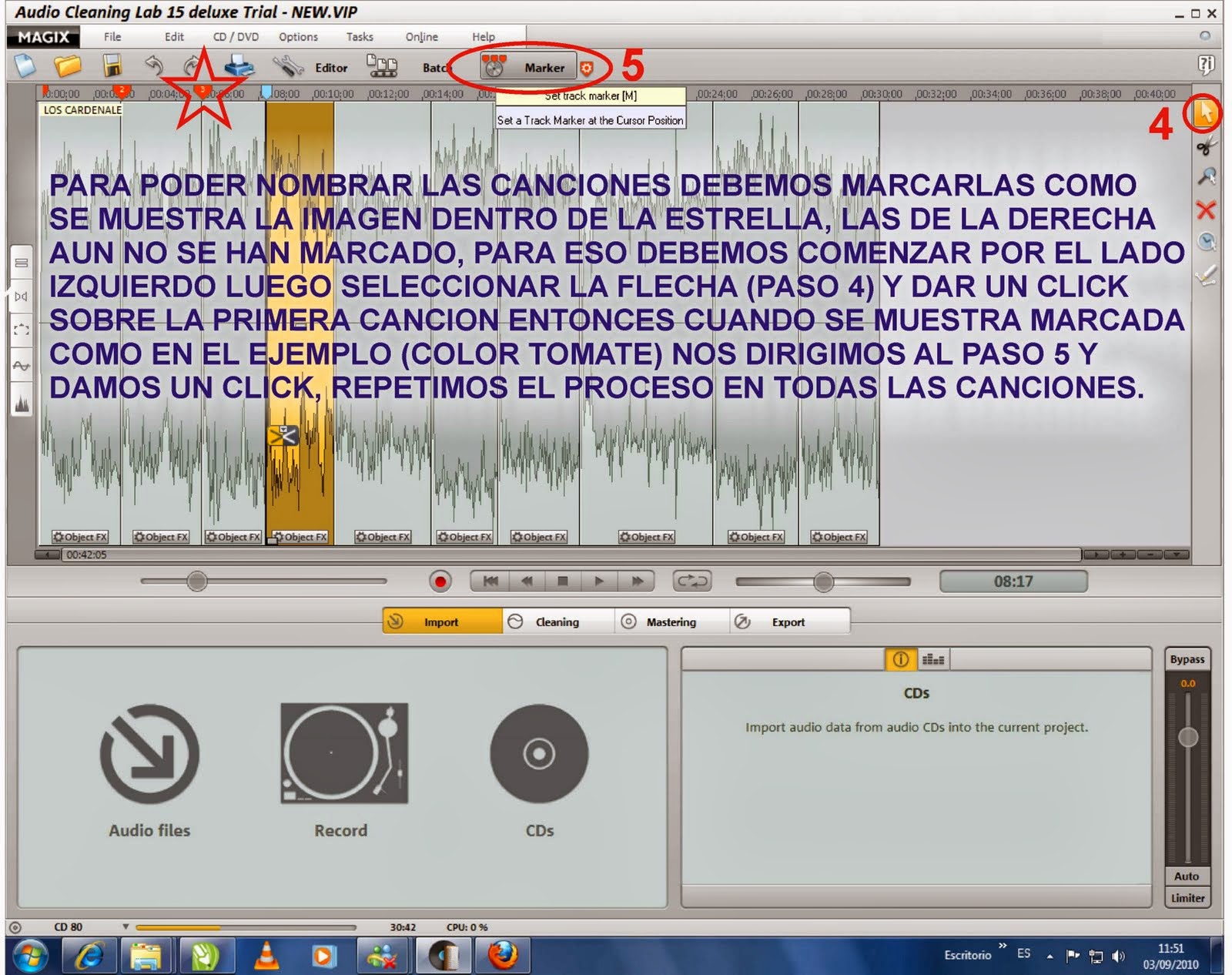Click the waveform view icon in the left sidebar

(22, 366)
